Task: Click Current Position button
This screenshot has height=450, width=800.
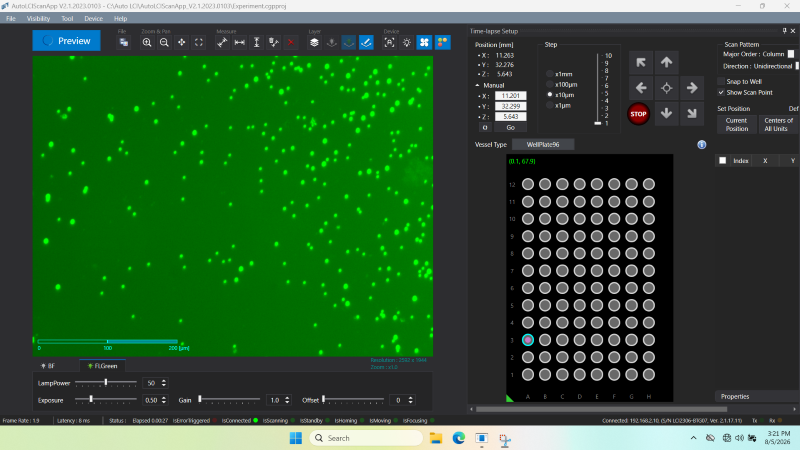Action: [x=736, y=124]
